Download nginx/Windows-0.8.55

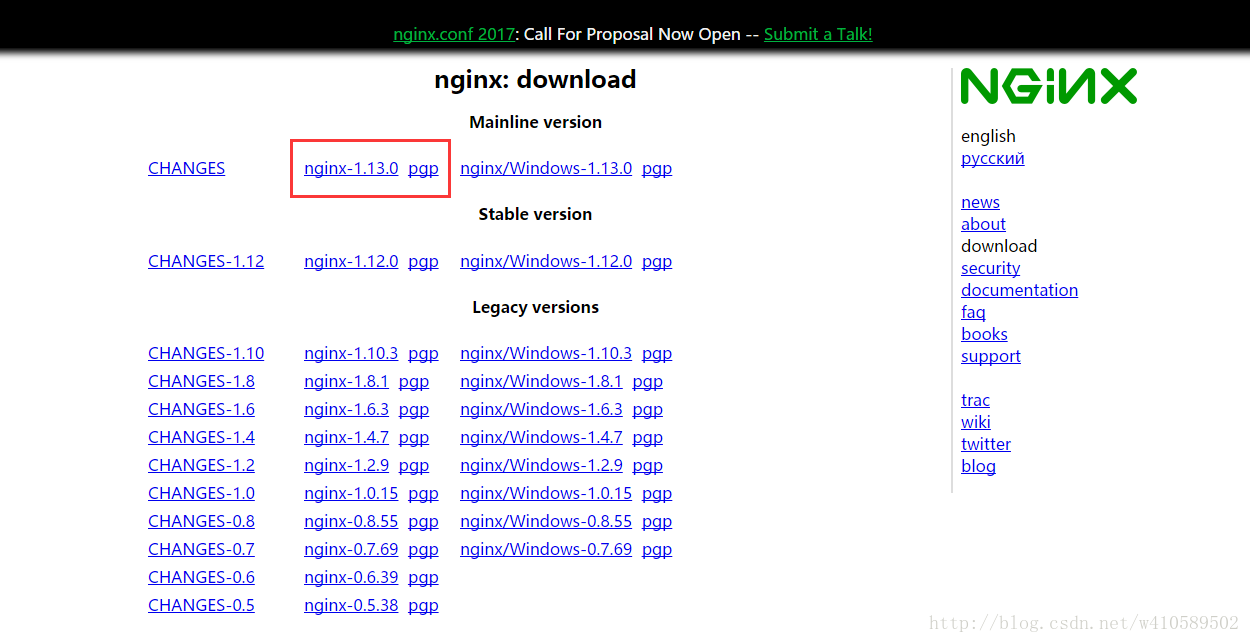point(546,521)
